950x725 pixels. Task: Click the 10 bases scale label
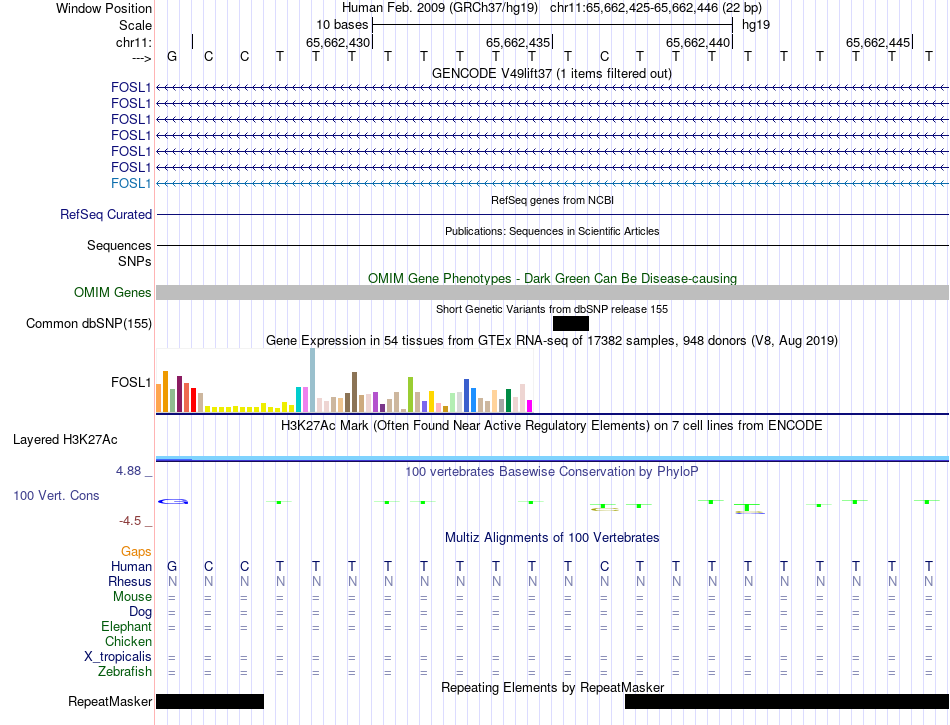[x=342, y=25]
